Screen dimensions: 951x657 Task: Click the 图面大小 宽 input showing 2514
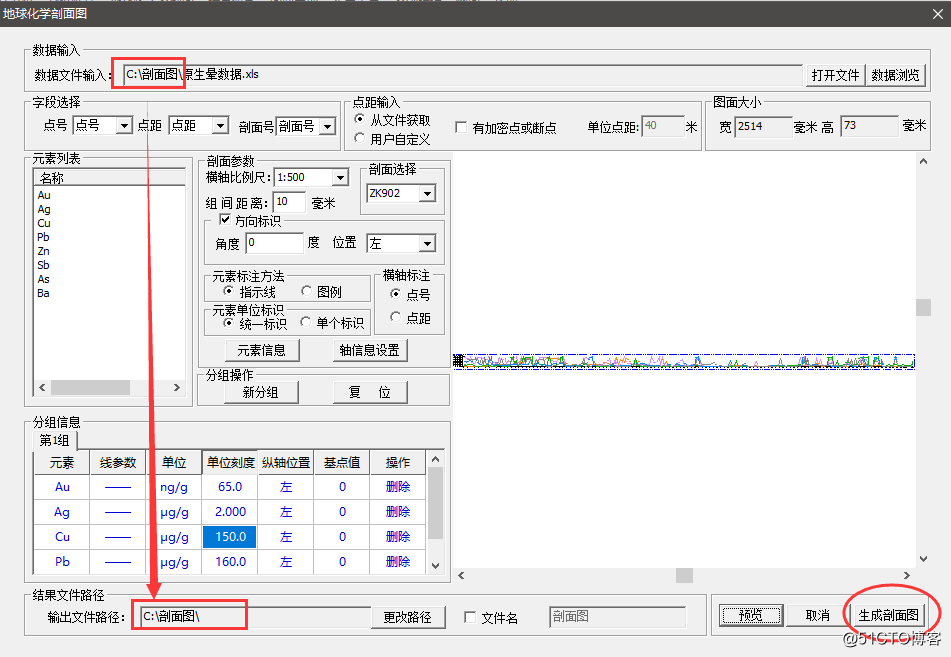click(763, 126)
